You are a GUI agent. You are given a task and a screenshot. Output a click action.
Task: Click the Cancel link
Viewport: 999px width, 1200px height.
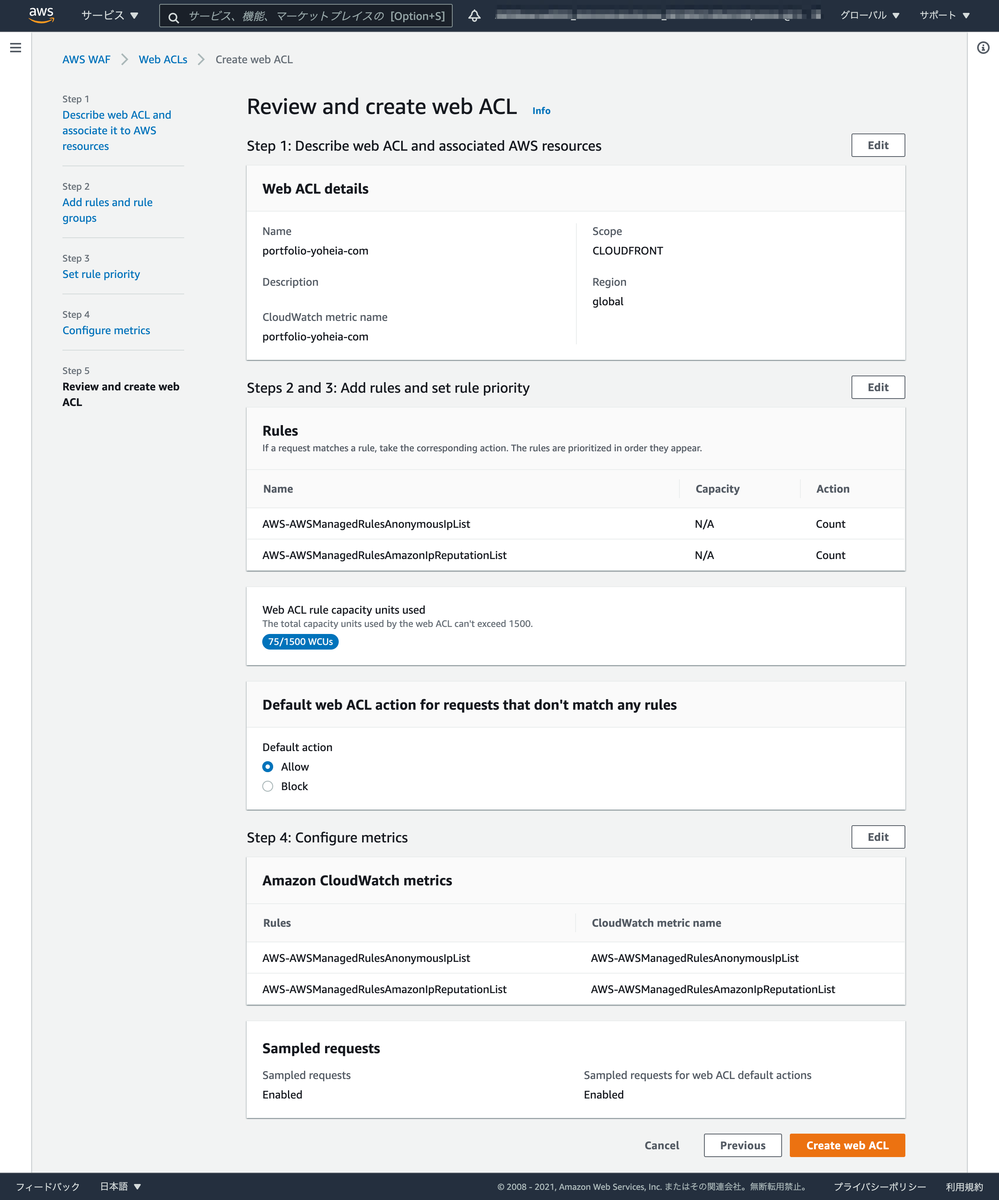click(x=662, y=1145)
